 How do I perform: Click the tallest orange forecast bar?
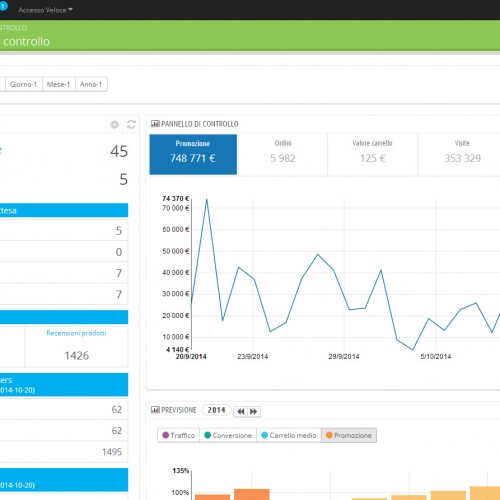[x=485, y=493]
